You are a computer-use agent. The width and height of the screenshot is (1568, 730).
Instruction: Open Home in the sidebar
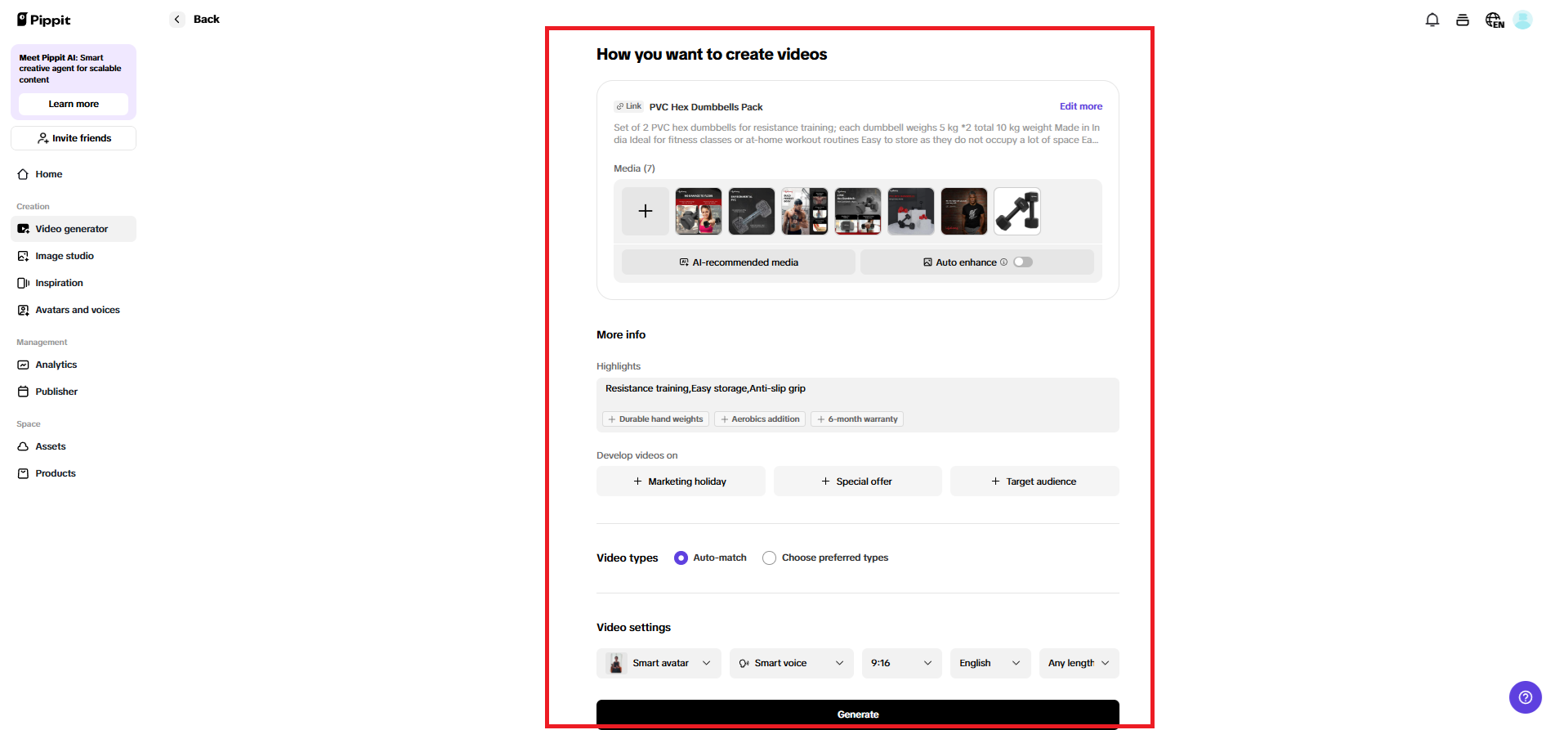74,174
